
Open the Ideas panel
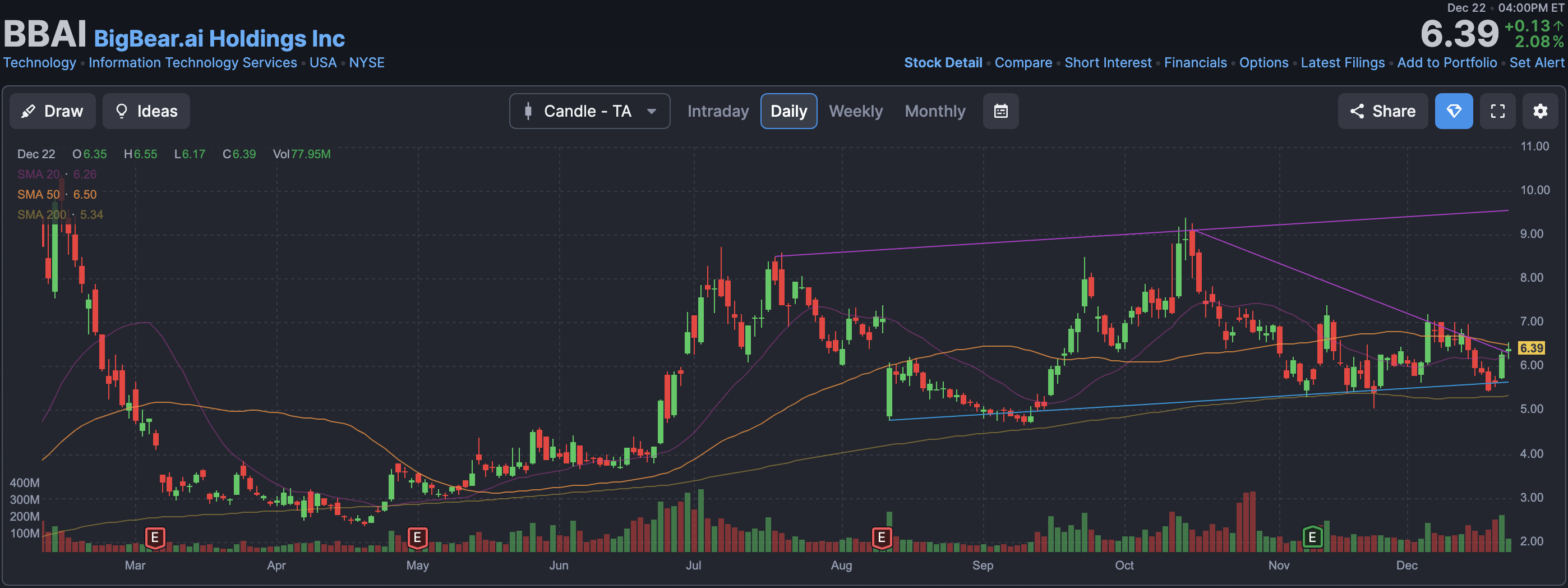tap(146, 111)
